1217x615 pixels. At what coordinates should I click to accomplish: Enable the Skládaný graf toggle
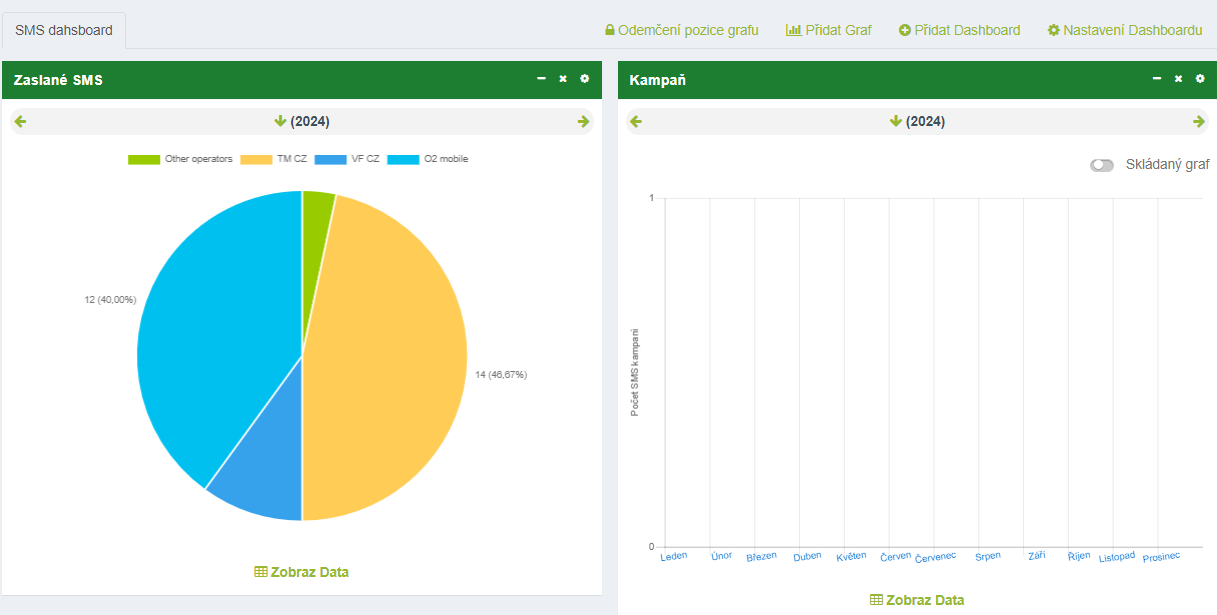tap(1102, 165)
